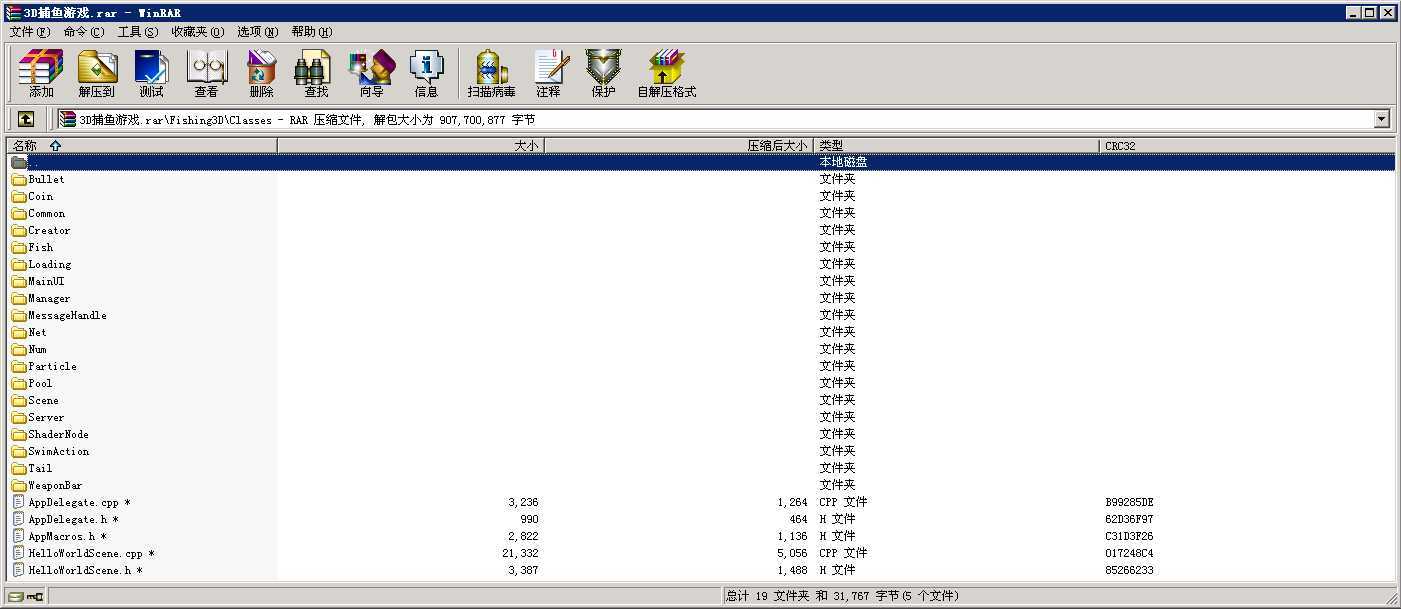Launch the 向导 (Wizard) toolbar icon
Image resolution: width=1401 pixels, height=609 pixels.
(x=371, y=74)
